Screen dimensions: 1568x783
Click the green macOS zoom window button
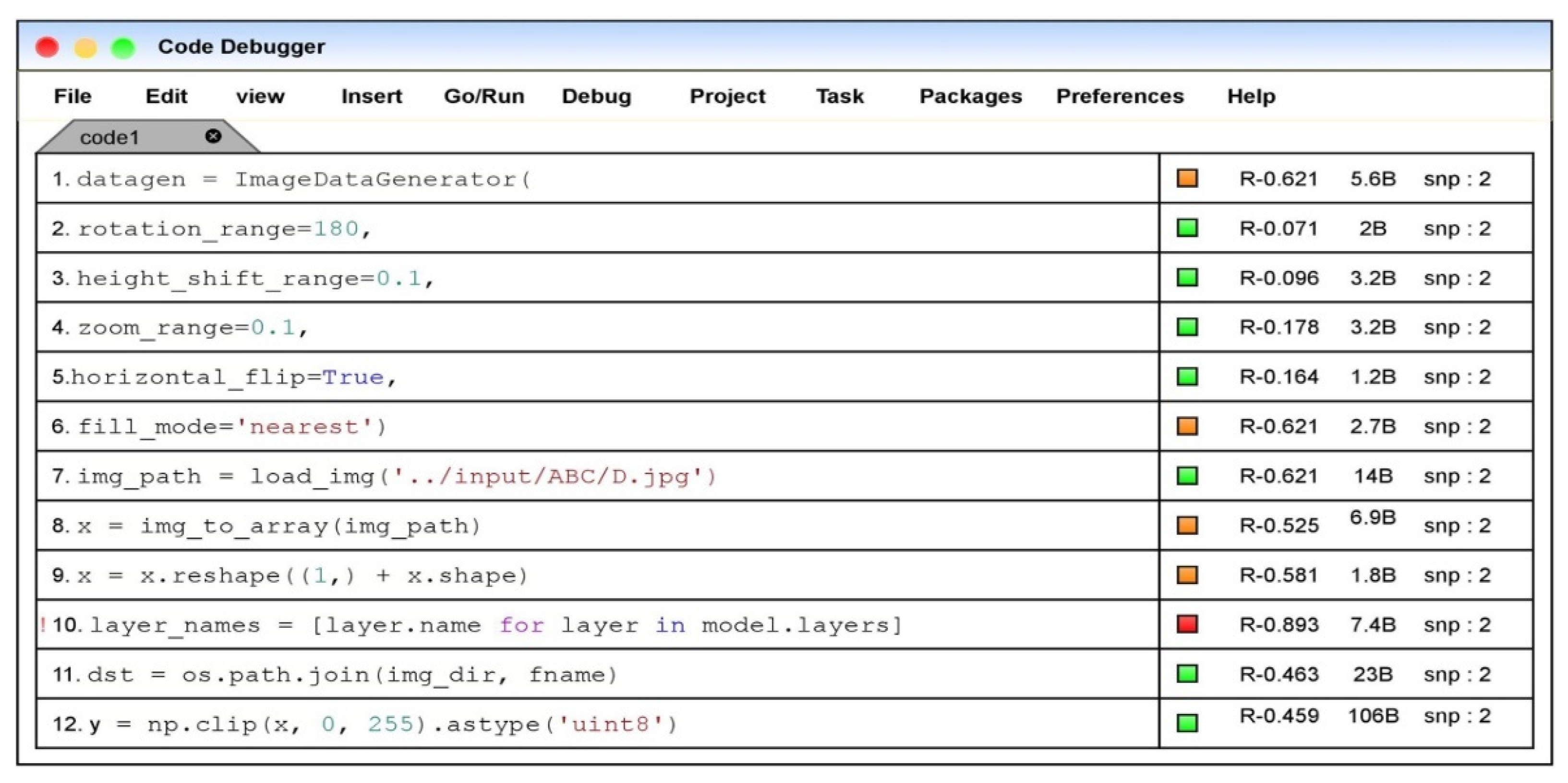[x=123, y=48]
